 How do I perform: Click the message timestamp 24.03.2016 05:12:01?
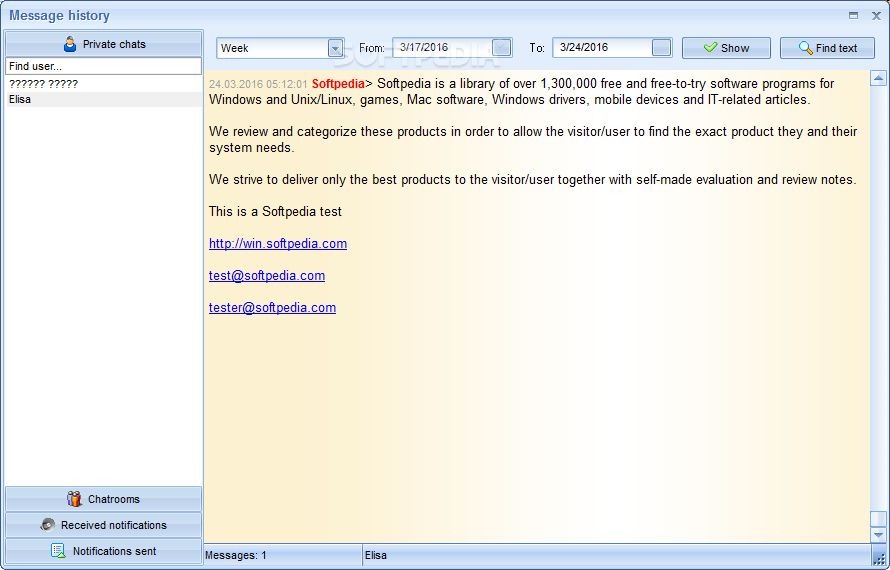pyautogui.click(x=258, y=84)
